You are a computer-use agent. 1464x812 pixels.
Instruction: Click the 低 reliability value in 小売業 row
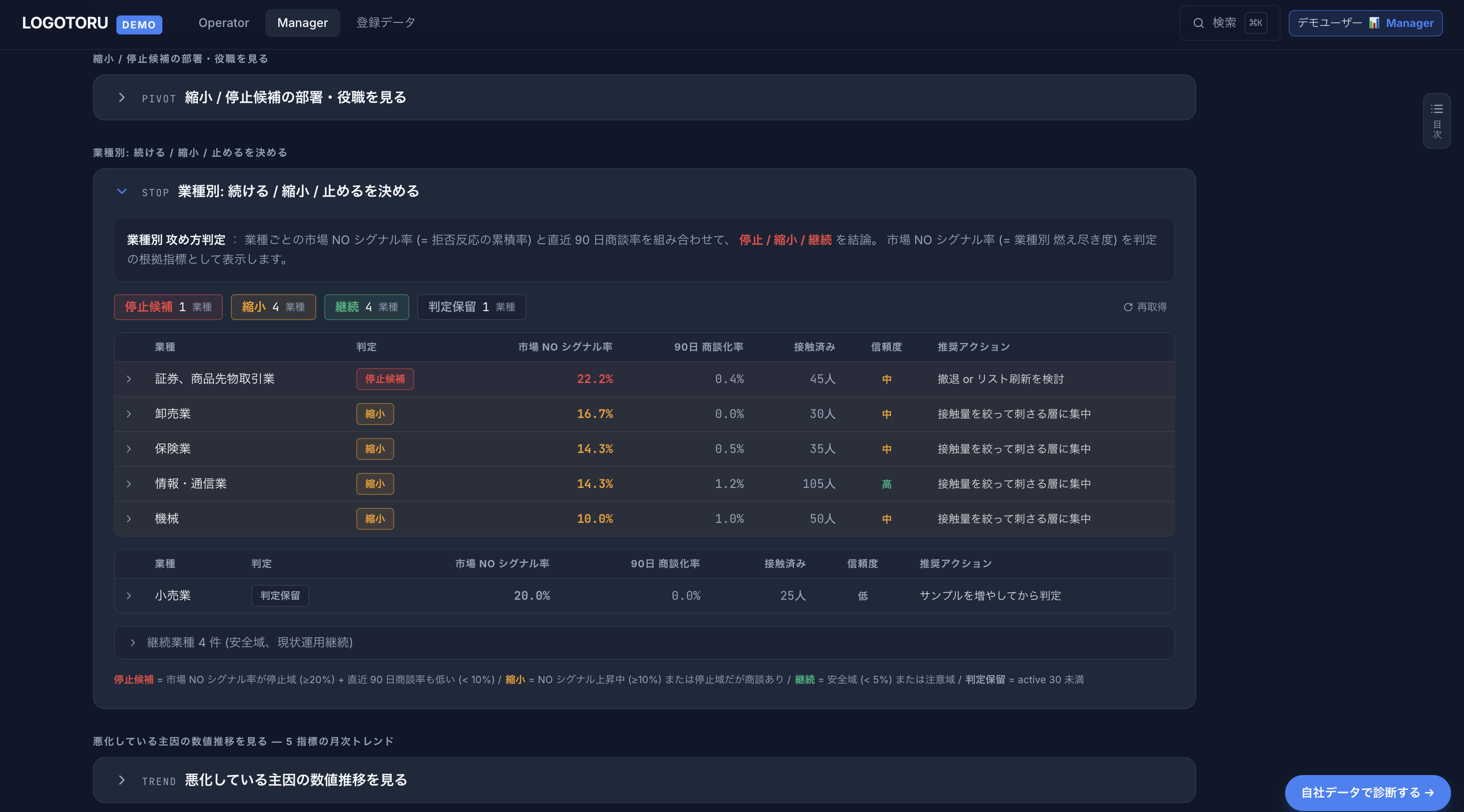click(863, 596)
